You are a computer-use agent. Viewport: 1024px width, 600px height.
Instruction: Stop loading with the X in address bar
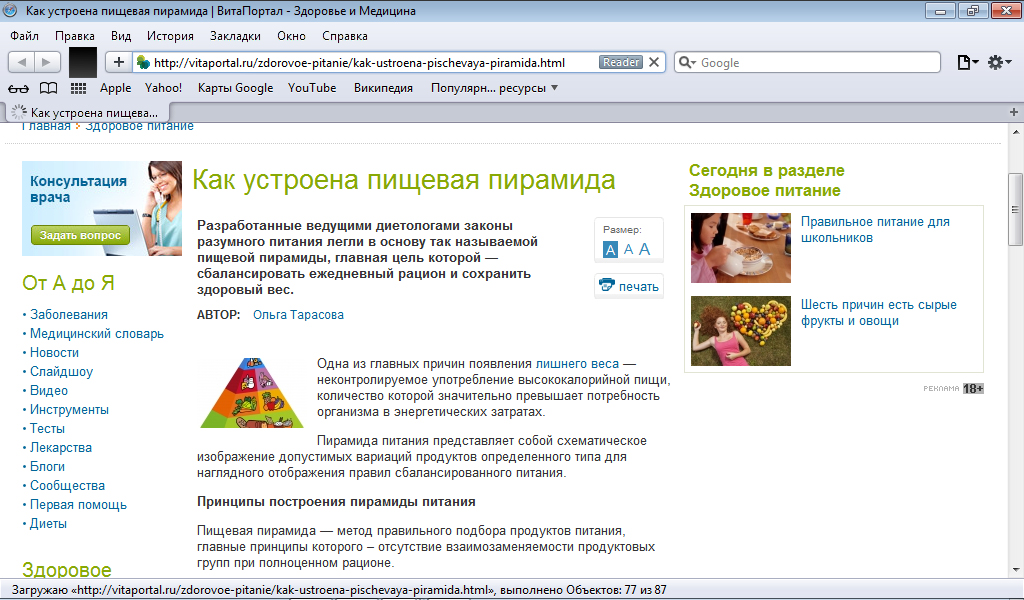pyautogui.click(x=654, y=62)
